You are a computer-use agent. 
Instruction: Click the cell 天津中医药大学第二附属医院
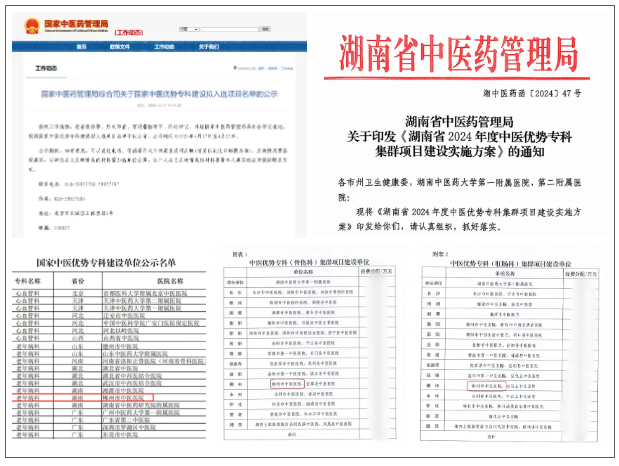(142, 301)
